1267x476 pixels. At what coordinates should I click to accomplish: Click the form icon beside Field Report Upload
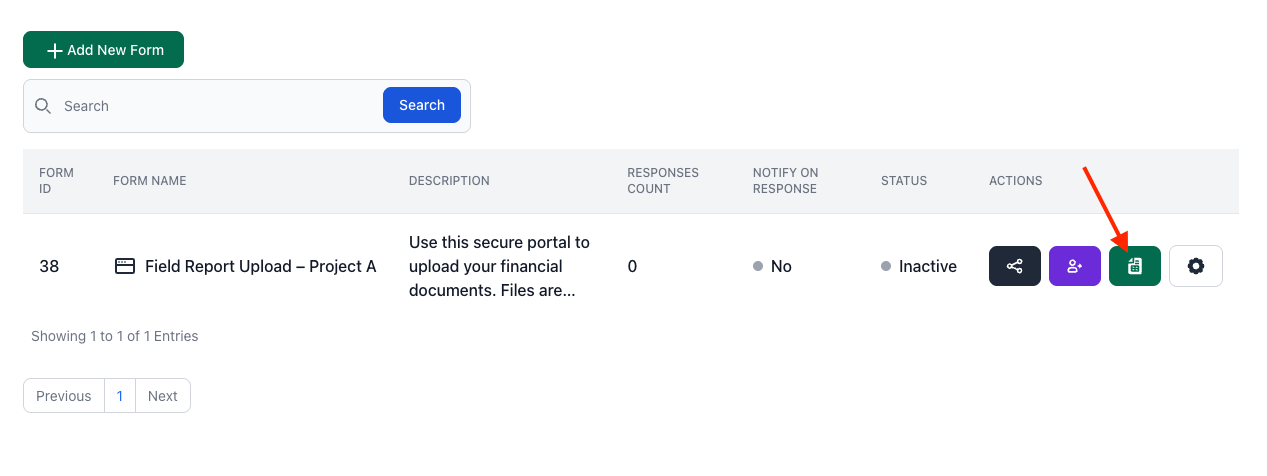pos(125,266)
